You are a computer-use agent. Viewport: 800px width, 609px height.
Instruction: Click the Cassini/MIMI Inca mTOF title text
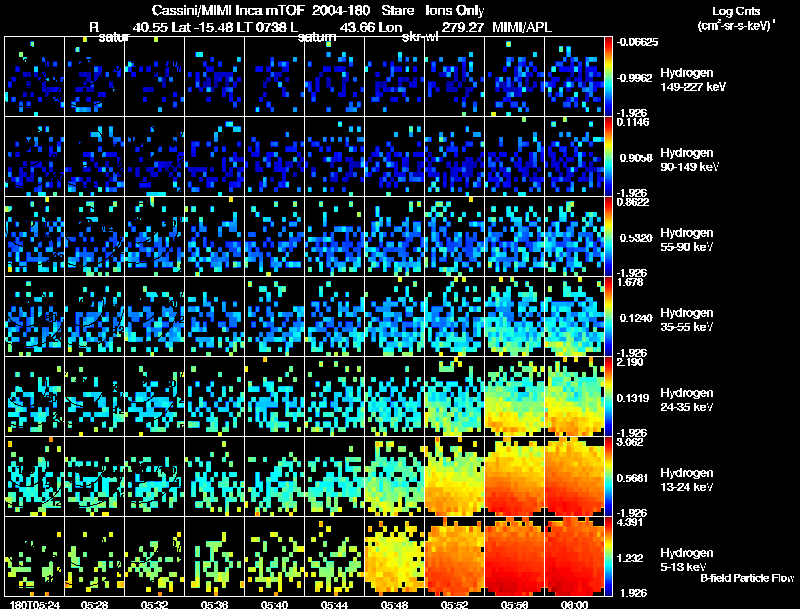coord(228,10)
